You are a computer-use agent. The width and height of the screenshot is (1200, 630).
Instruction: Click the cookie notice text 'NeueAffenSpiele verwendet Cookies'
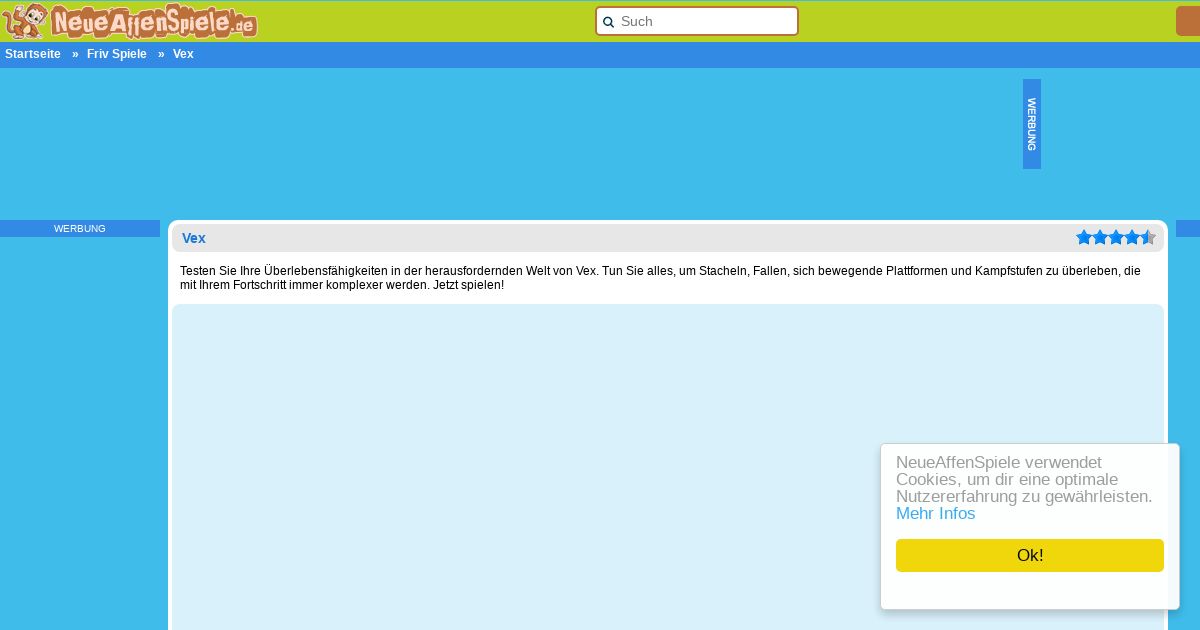click(1024, 480)
